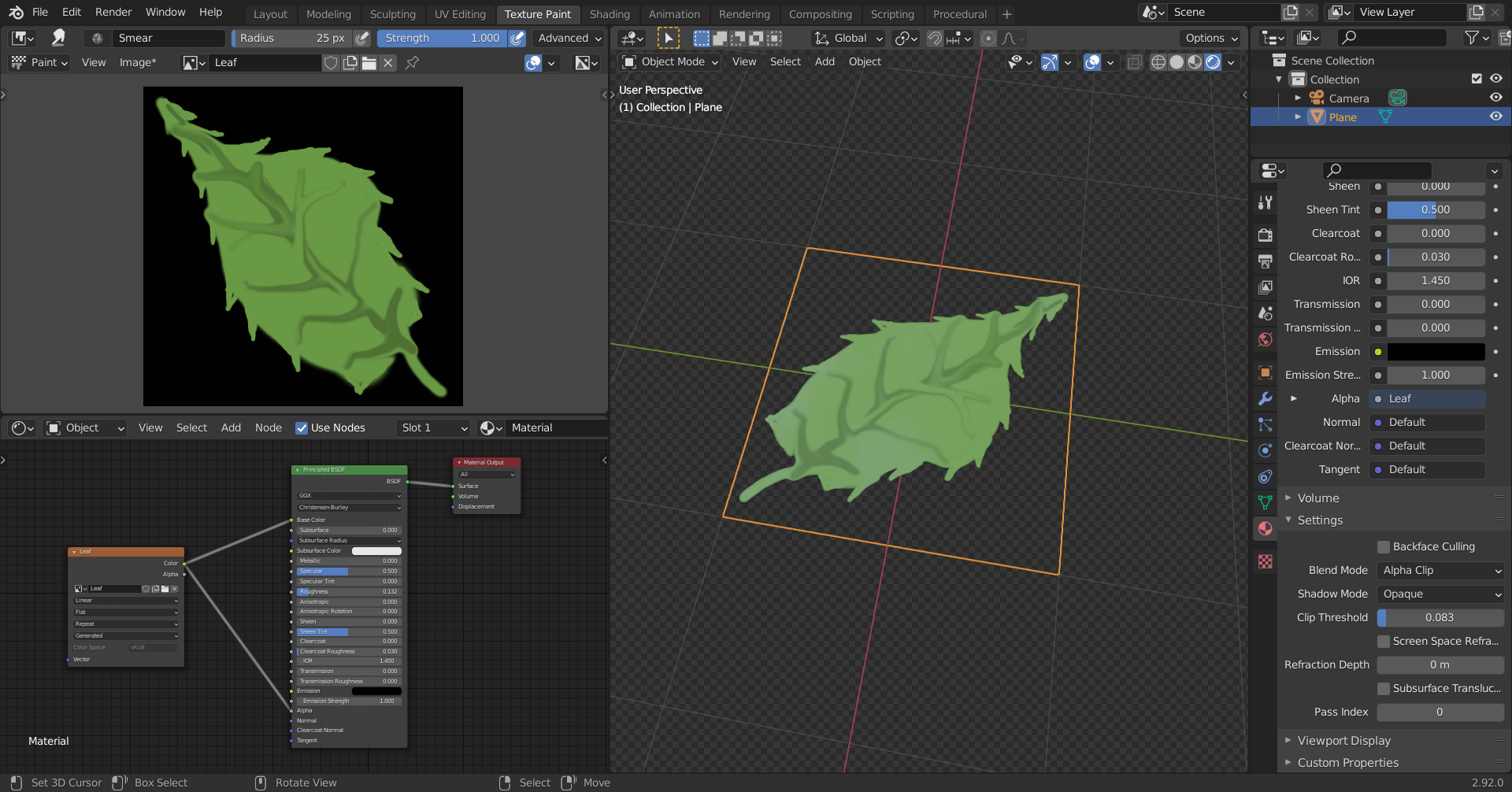Viewport: 1512px width, 792px height.
Task: Open the Shadow Mode dropdown
Action: pos(1440,594)
